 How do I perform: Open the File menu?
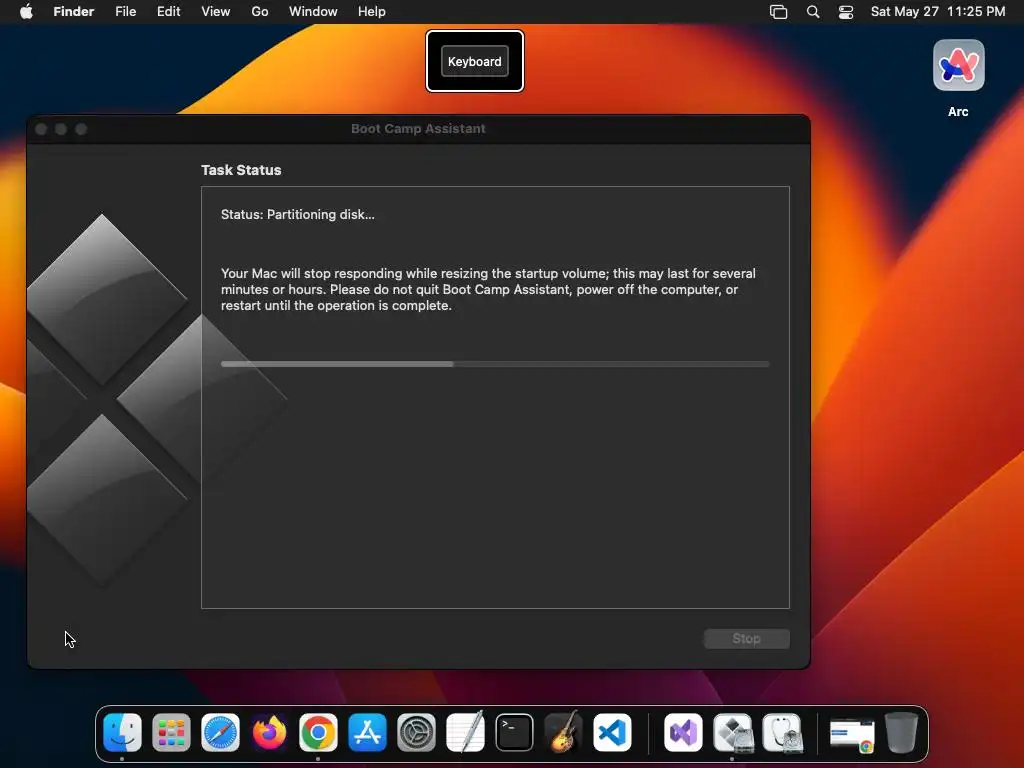[125, 12]
